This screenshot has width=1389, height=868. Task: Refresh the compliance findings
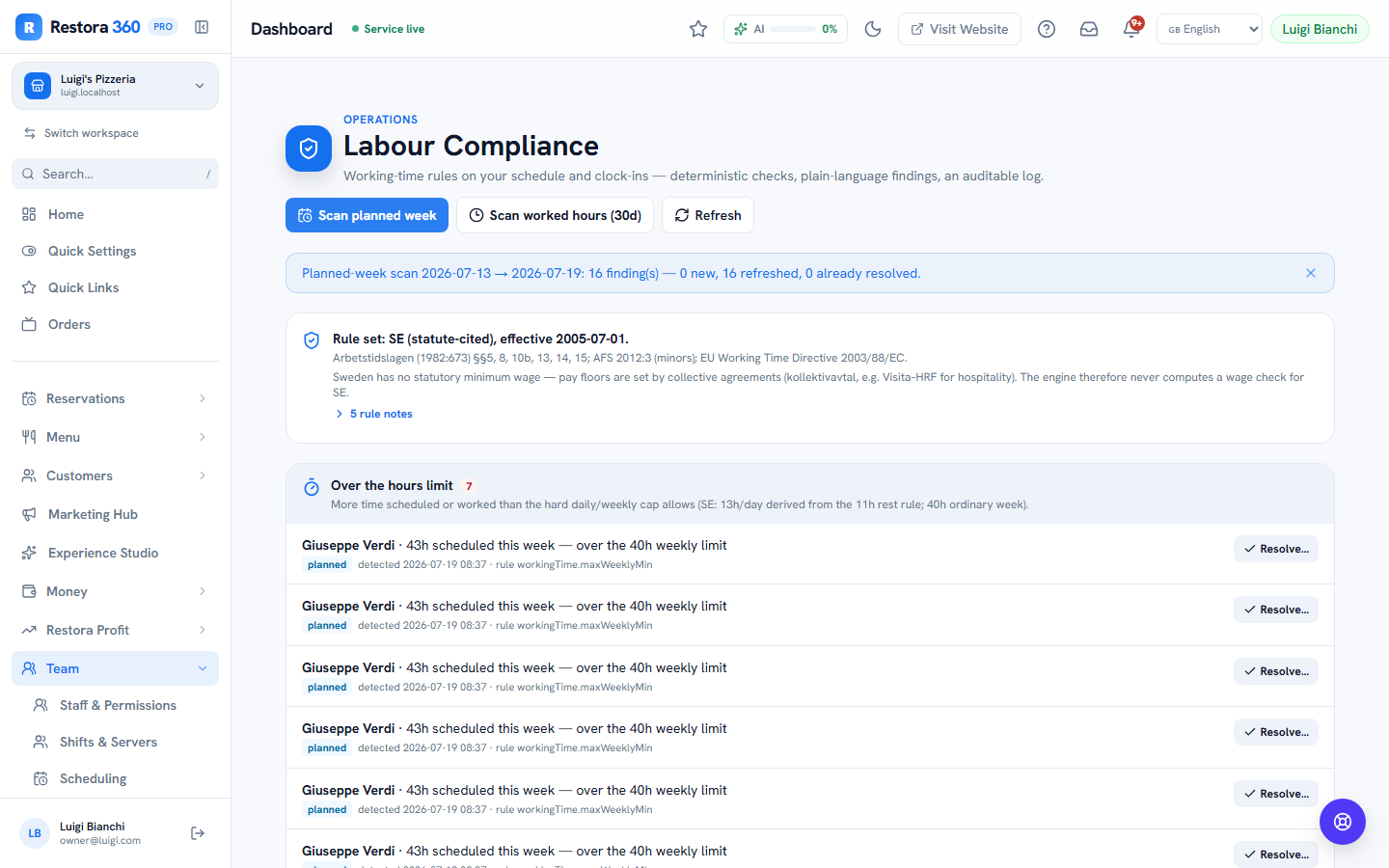coord(708,215)
